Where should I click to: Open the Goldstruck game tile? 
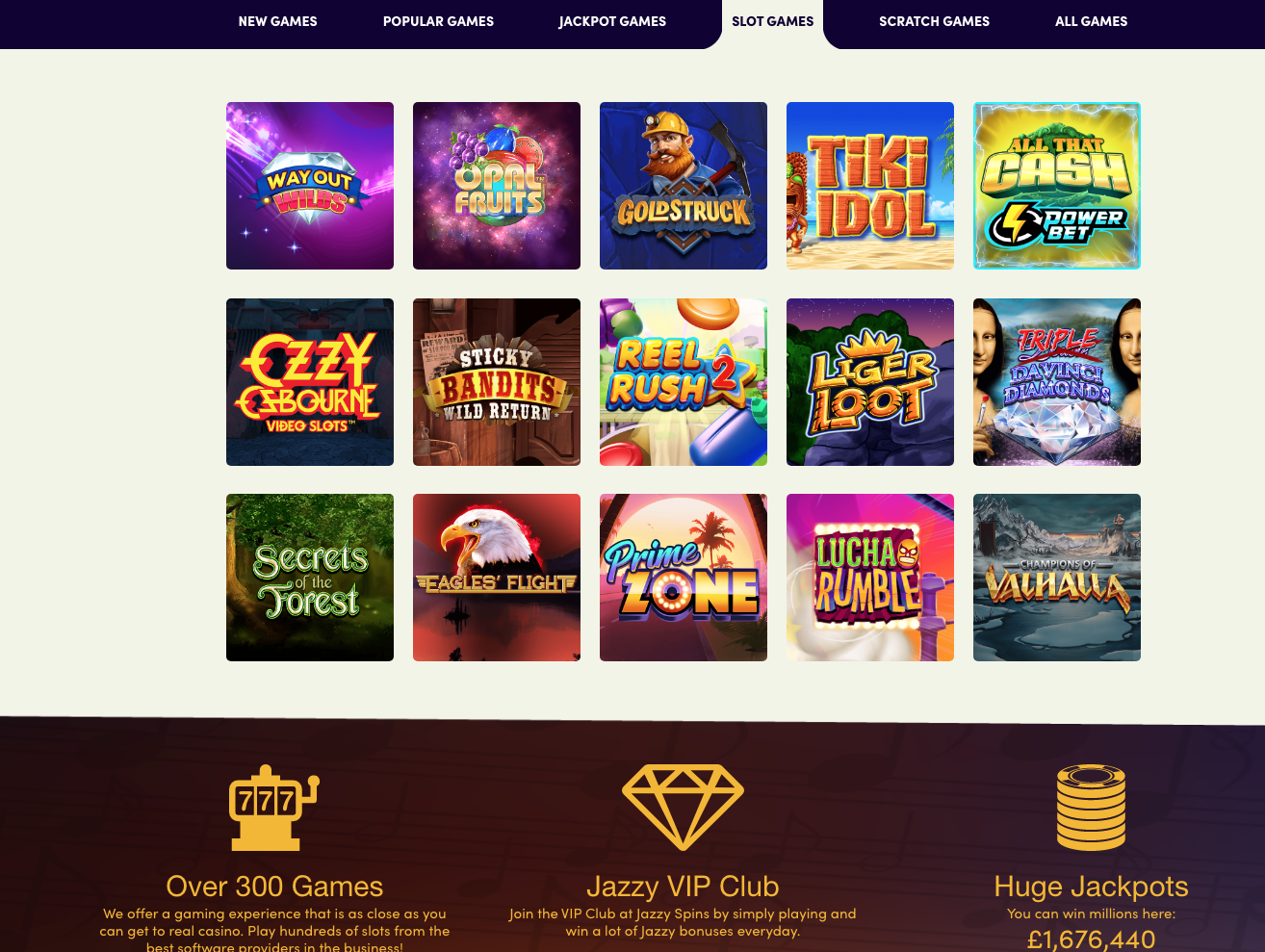tap(684, 186)
